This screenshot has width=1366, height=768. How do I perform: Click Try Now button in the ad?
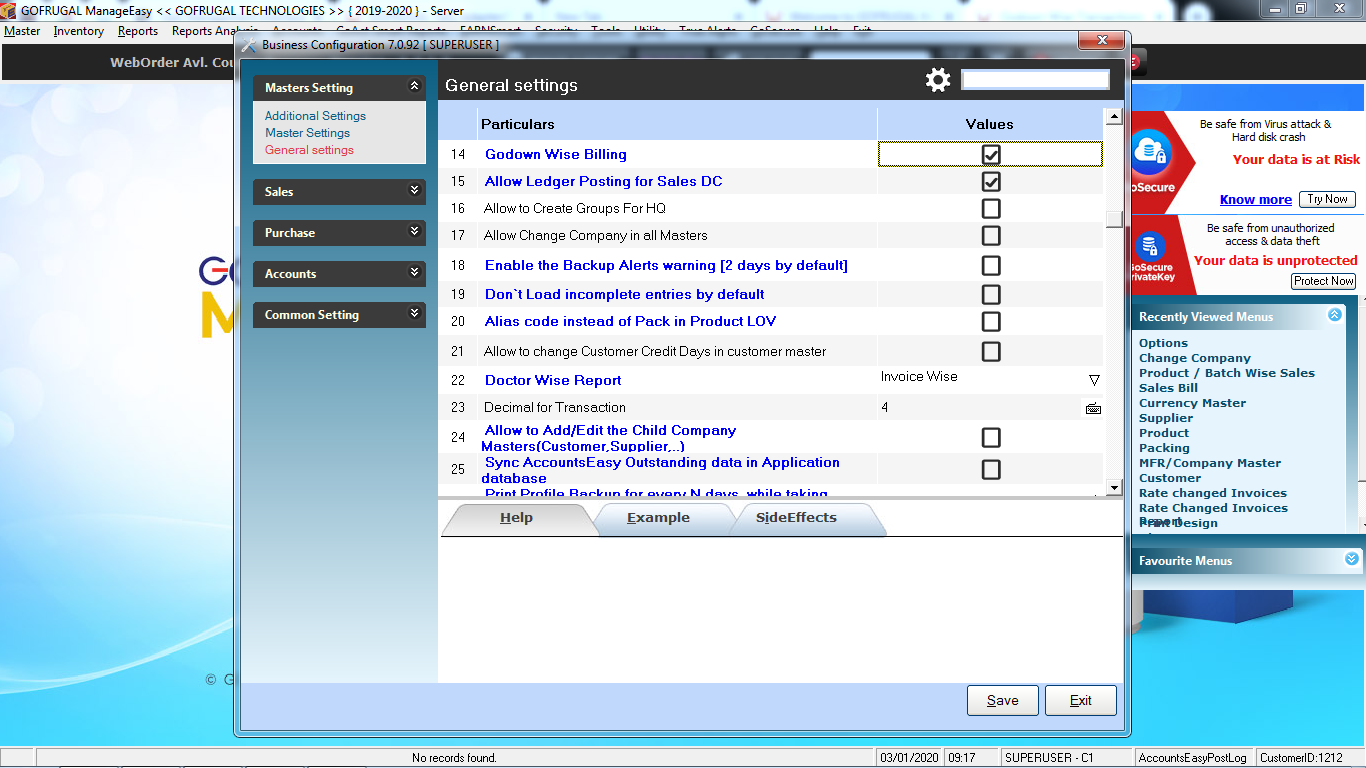(1328, 199)
